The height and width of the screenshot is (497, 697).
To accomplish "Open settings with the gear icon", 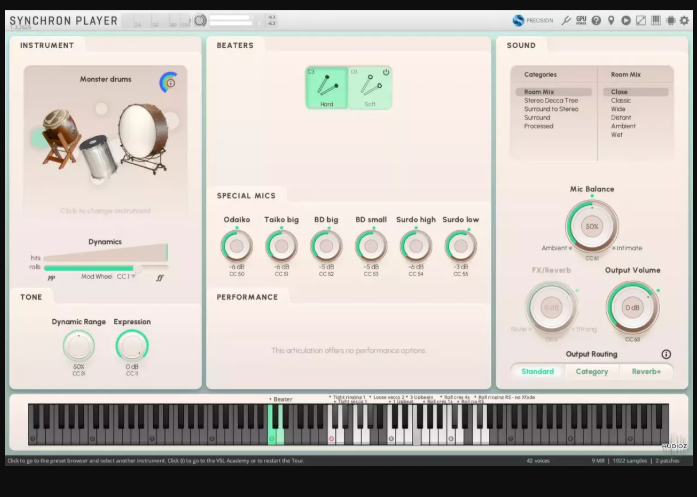I will coord(685,20).
